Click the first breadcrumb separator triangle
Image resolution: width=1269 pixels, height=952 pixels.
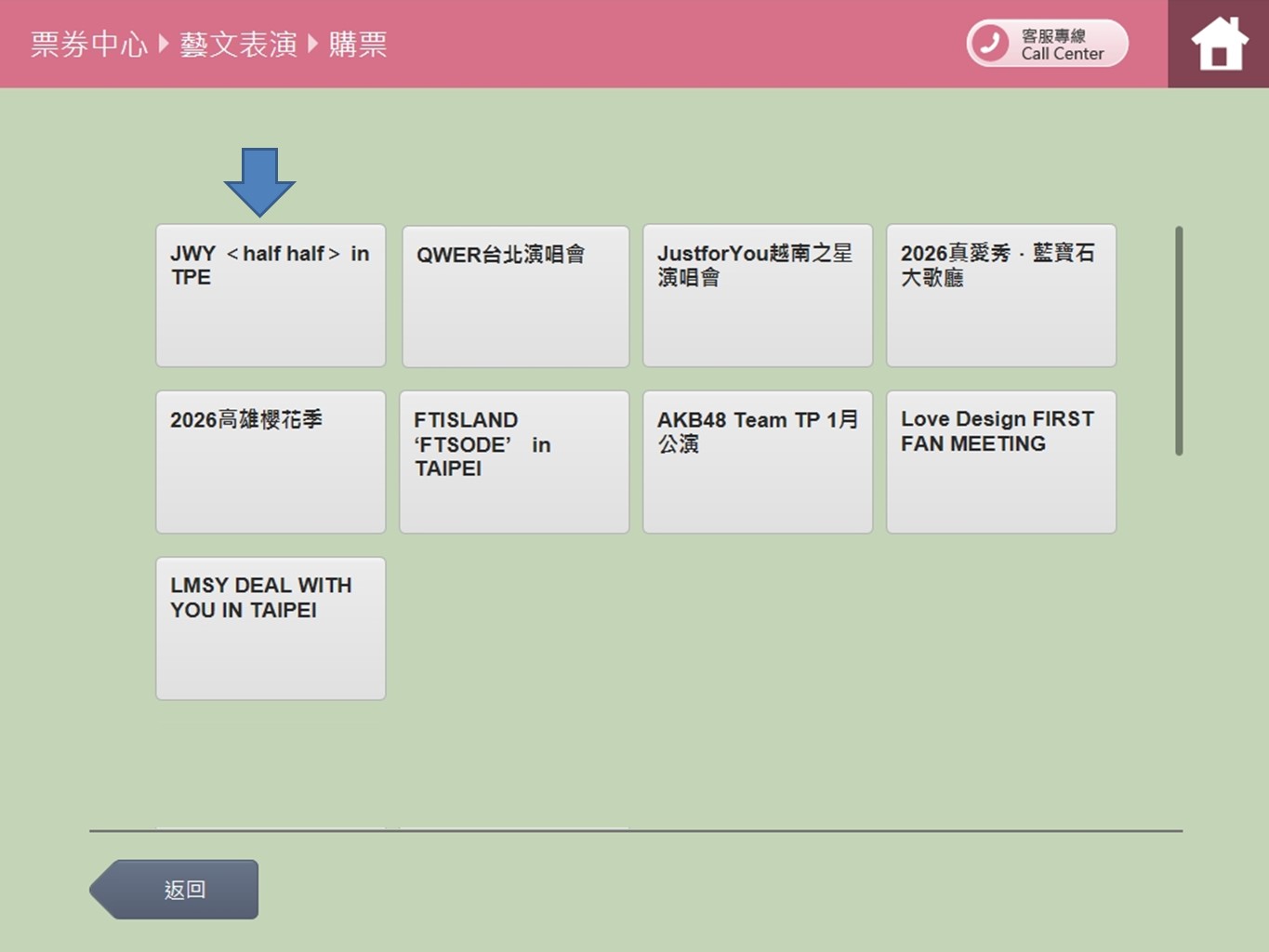(x=164, y=44)
